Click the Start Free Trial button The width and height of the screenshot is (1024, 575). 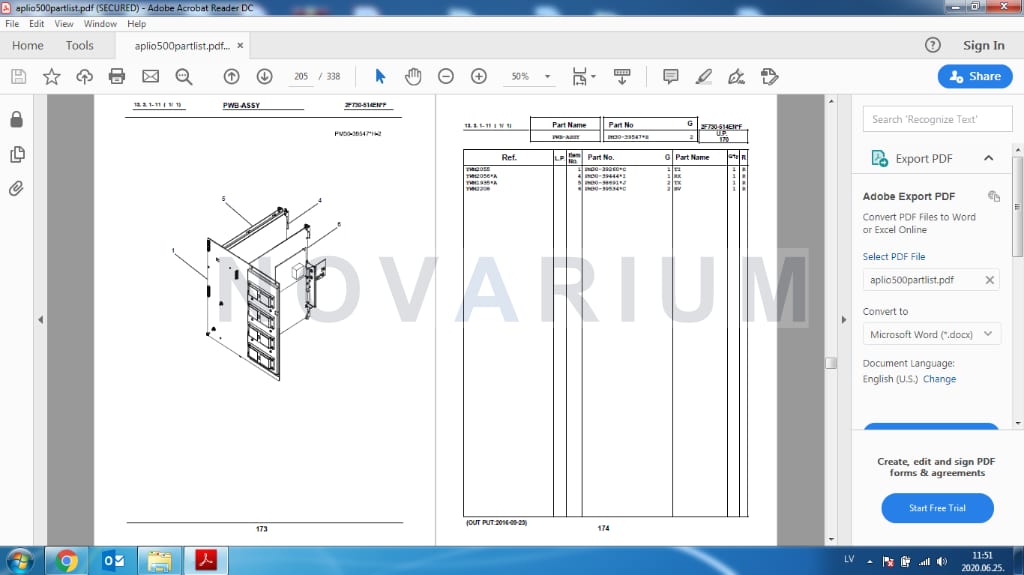click(937, 508)
